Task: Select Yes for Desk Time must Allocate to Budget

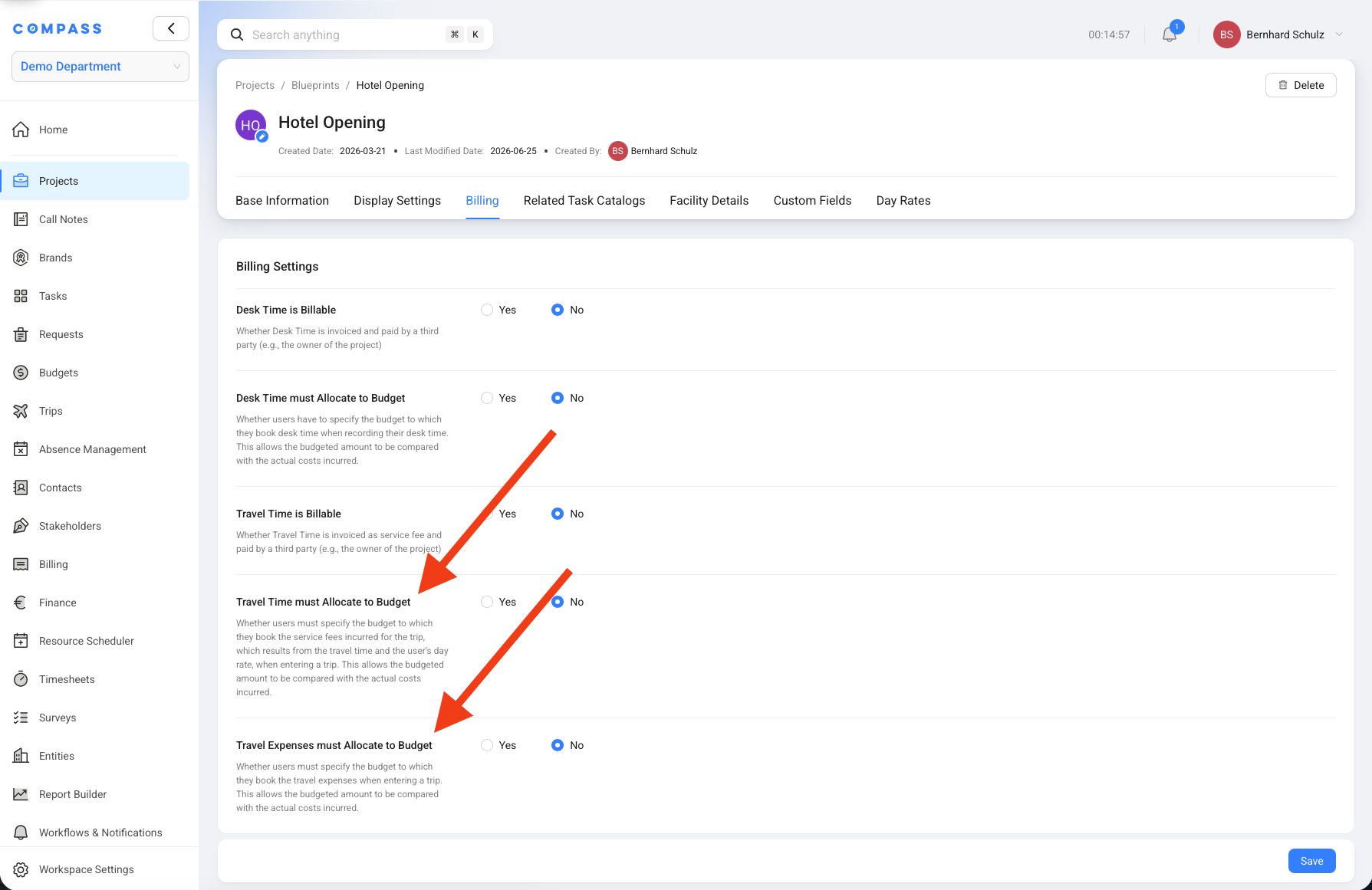Action: coord(487,398)
